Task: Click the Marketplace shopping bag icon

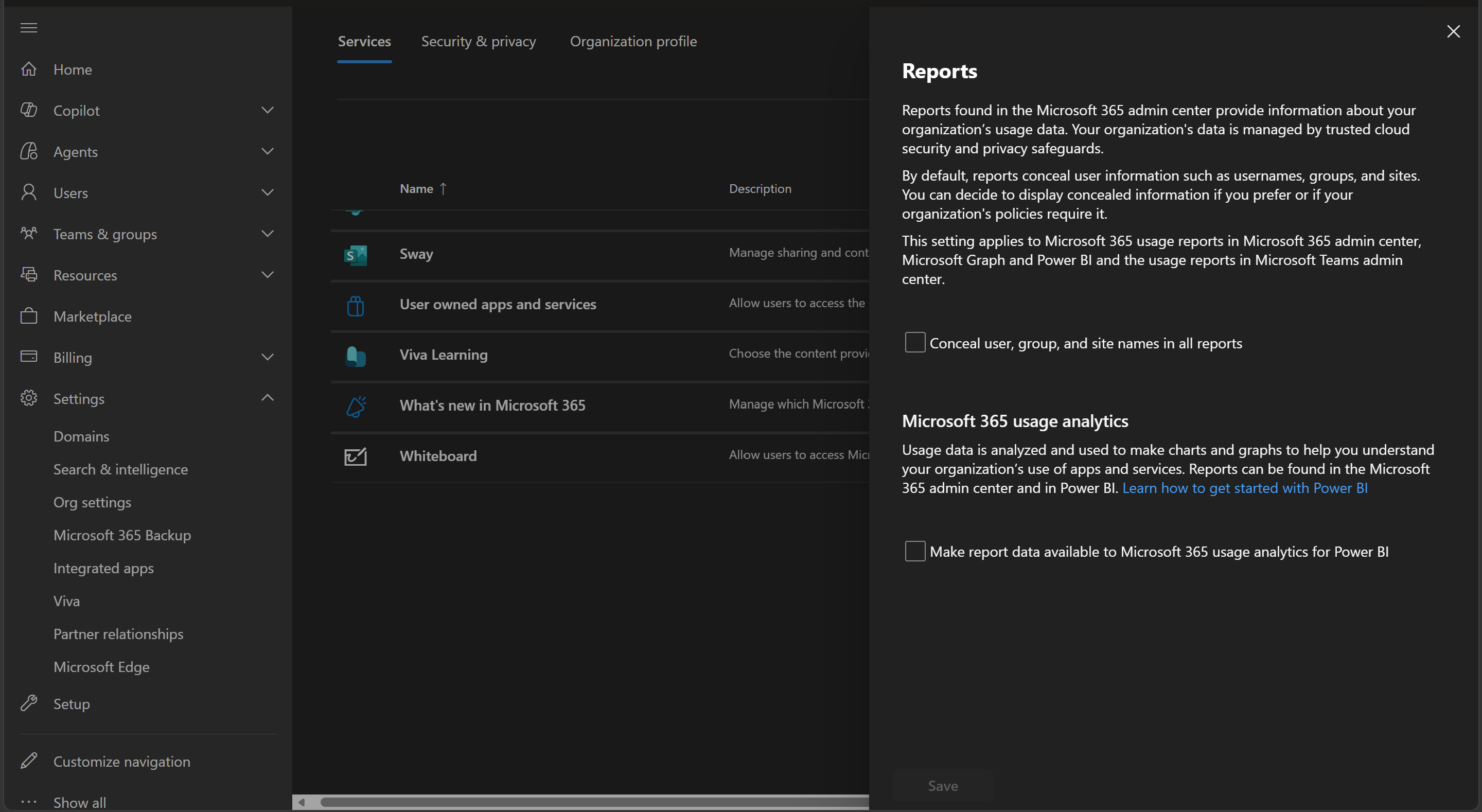Action: [x=29, y=315]
